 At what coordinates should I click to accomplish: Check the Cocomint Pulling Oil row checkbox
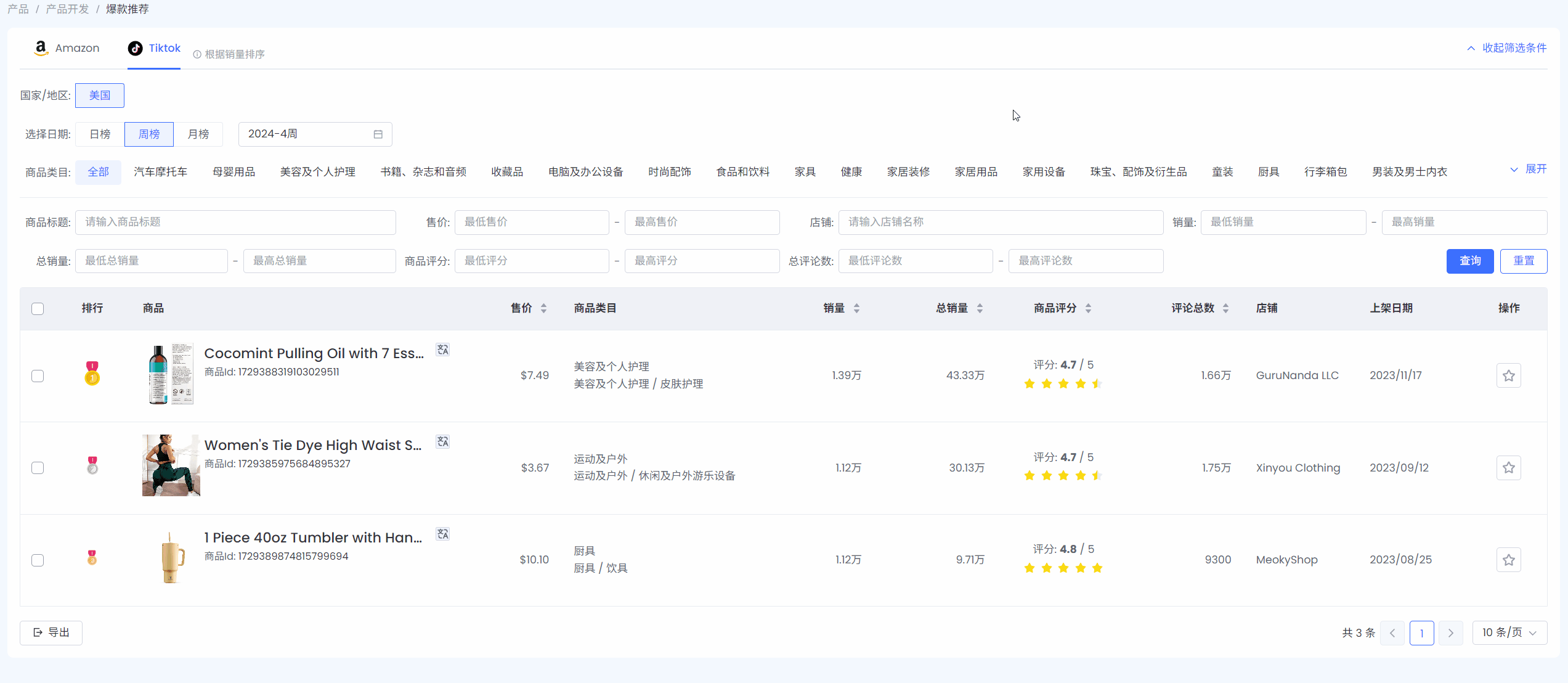(x=38, y=376)
